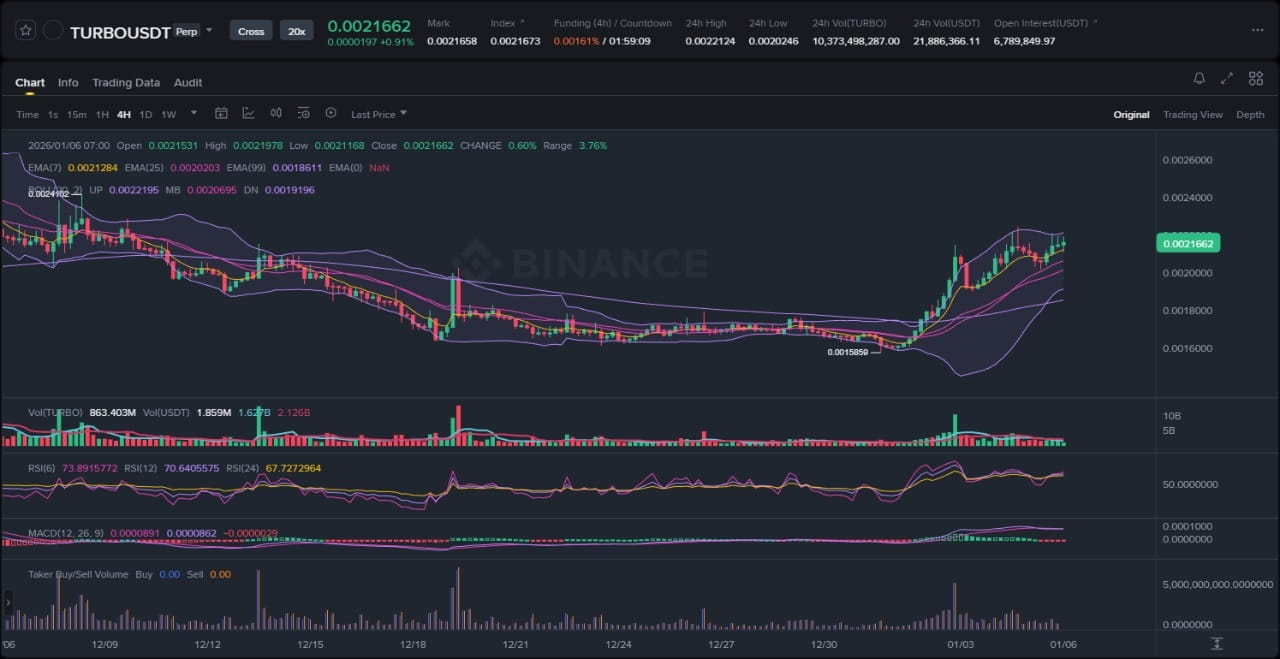Add TURBOUSDT to favorites with the star icon
The width and height of the screenshot is (1280, 659).
point(27,31)
